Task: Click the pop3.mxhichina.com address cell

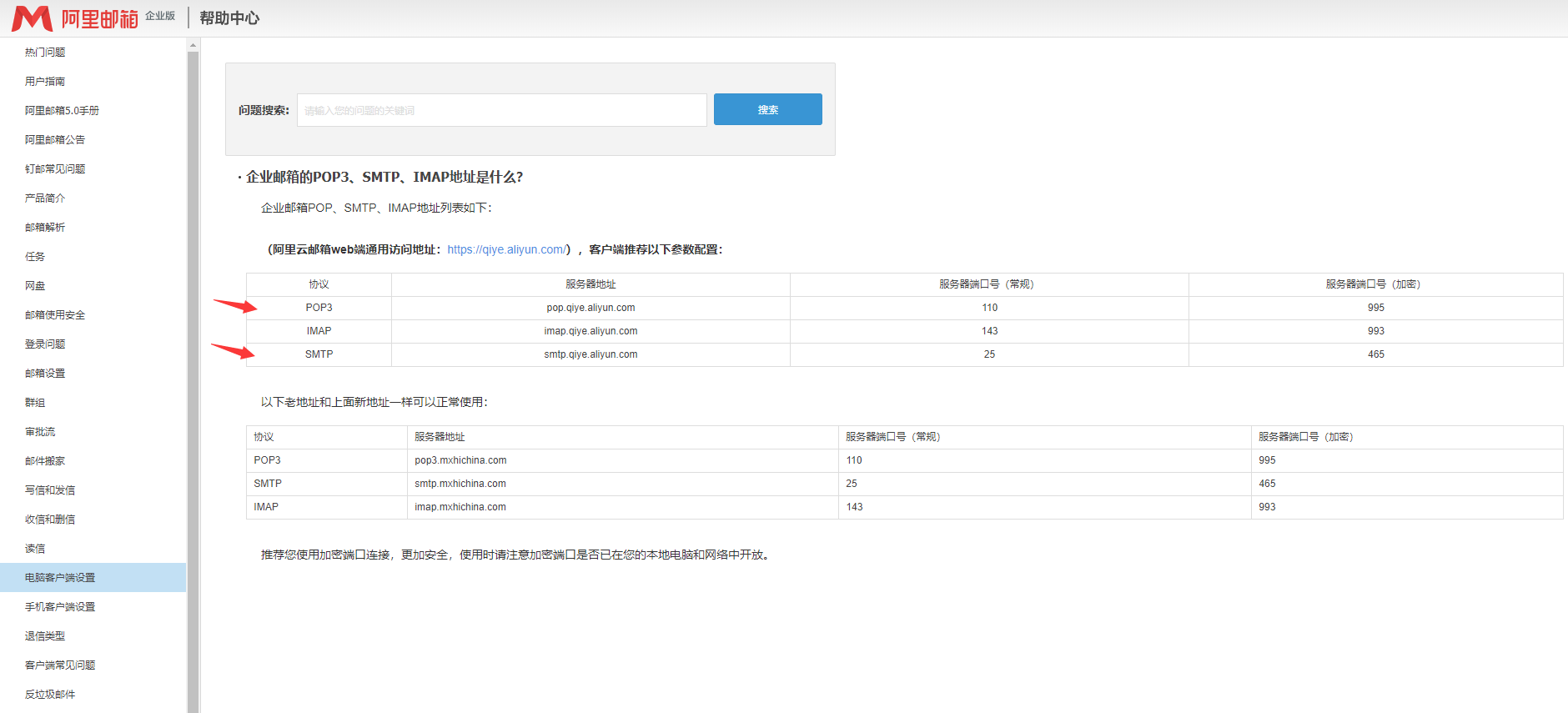Action: pyautogui.click(x=623, y=460)
